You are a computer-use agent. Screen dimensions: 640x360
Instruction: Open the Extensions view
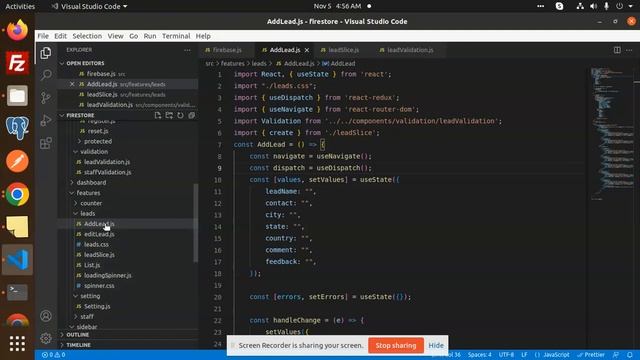(x=46, y=143)
